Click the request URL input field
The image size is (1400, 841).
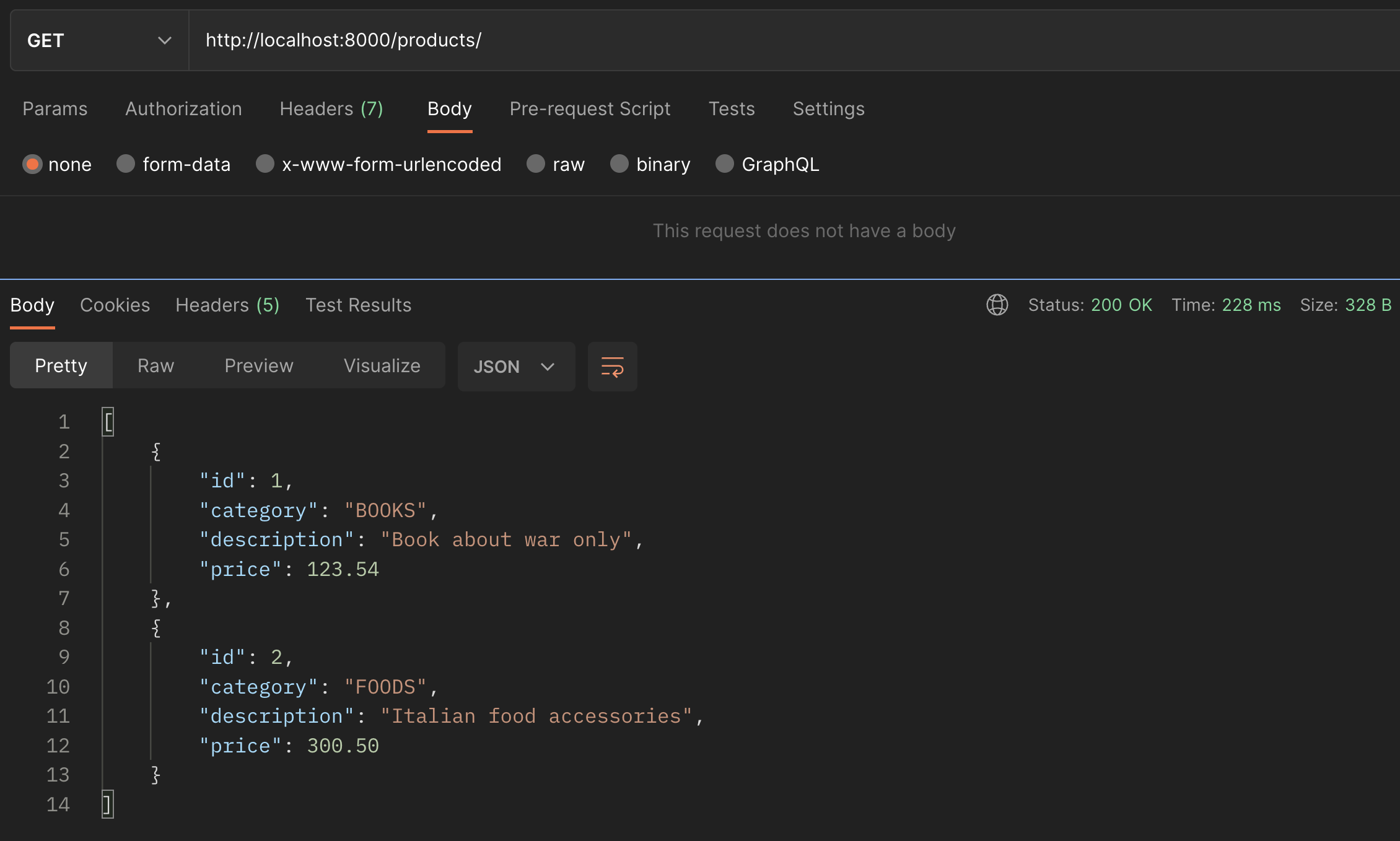pyautogui.click(x=743, y=40)
